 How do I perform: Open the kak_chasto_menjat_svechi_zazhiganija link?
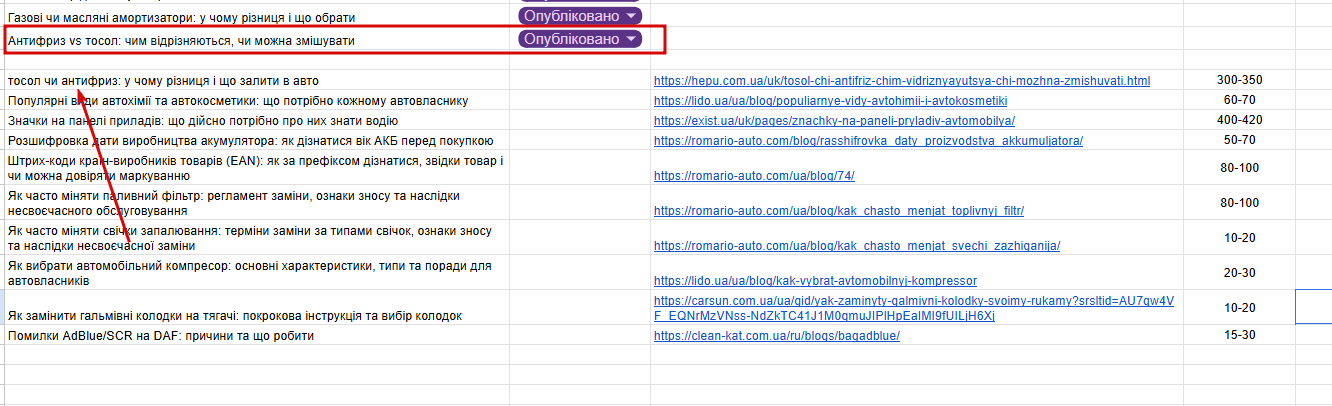coord(857,246)
